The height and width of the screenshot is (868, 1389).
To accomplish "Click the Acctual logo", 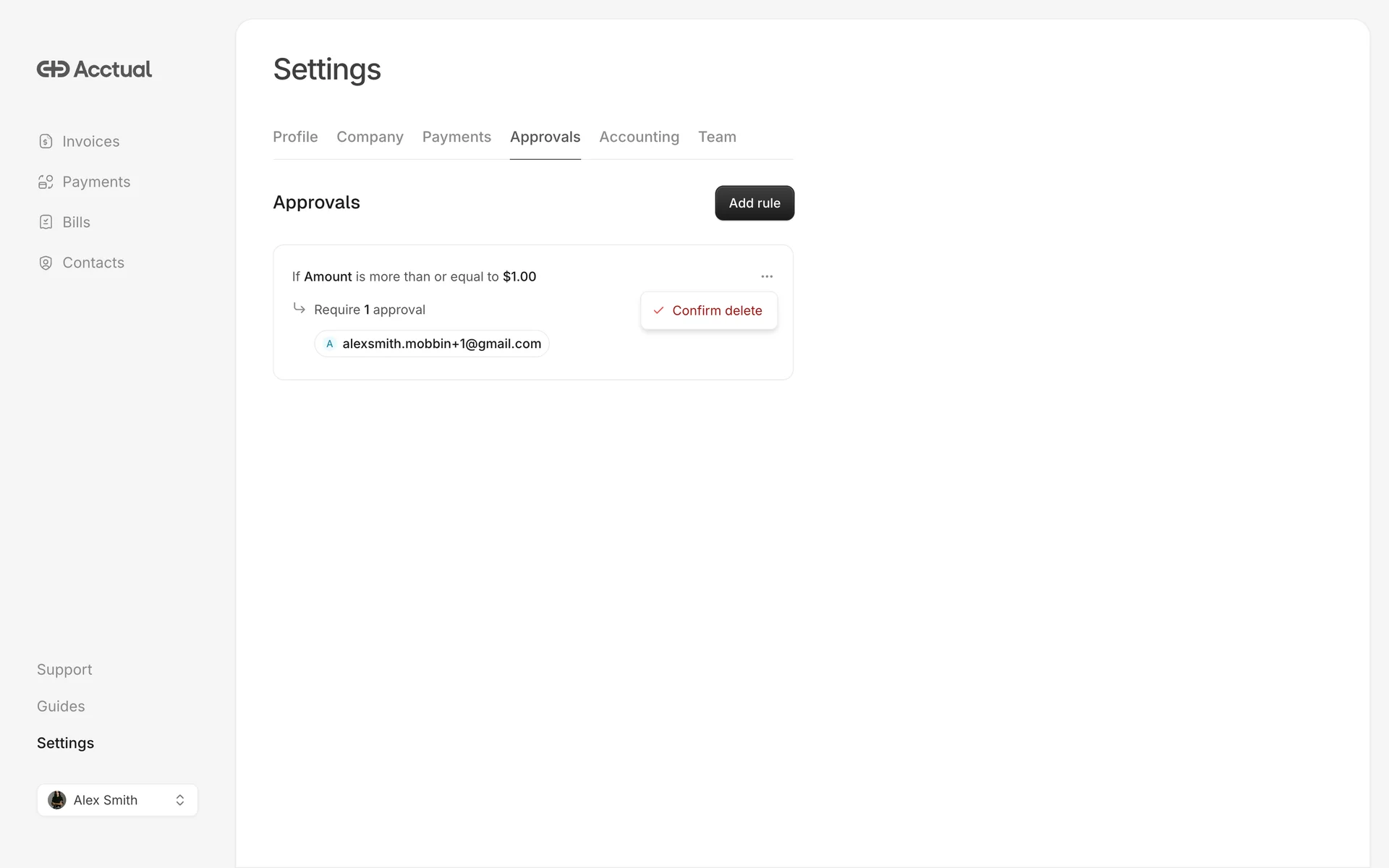I will tap(94, 69).
